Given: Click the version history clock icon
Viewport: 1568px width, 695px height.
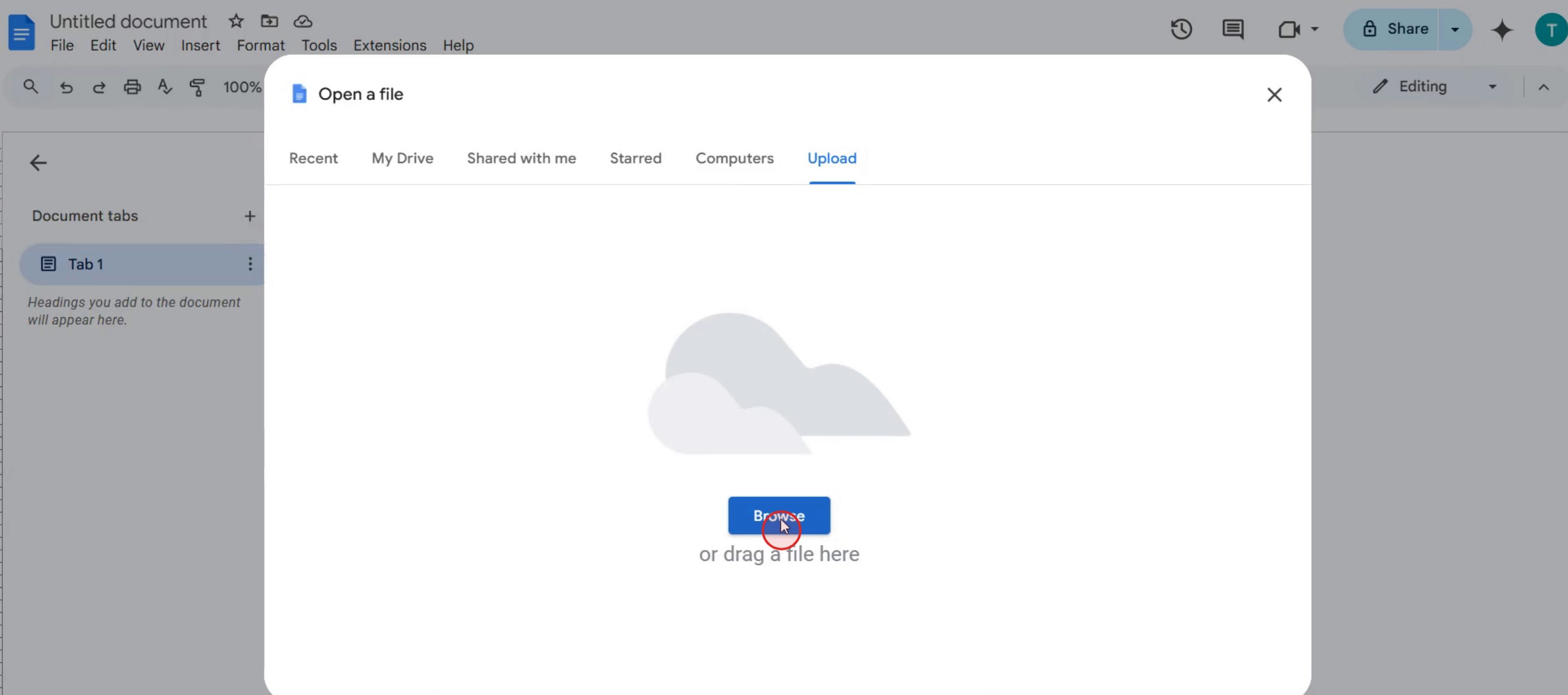Looking at the screenshot, I should click(x=1181, y=29).
